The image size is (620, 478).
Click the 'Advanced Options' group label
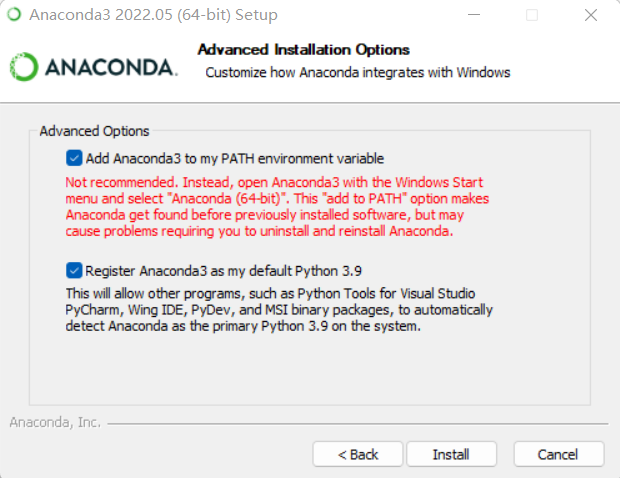[94, 131]
